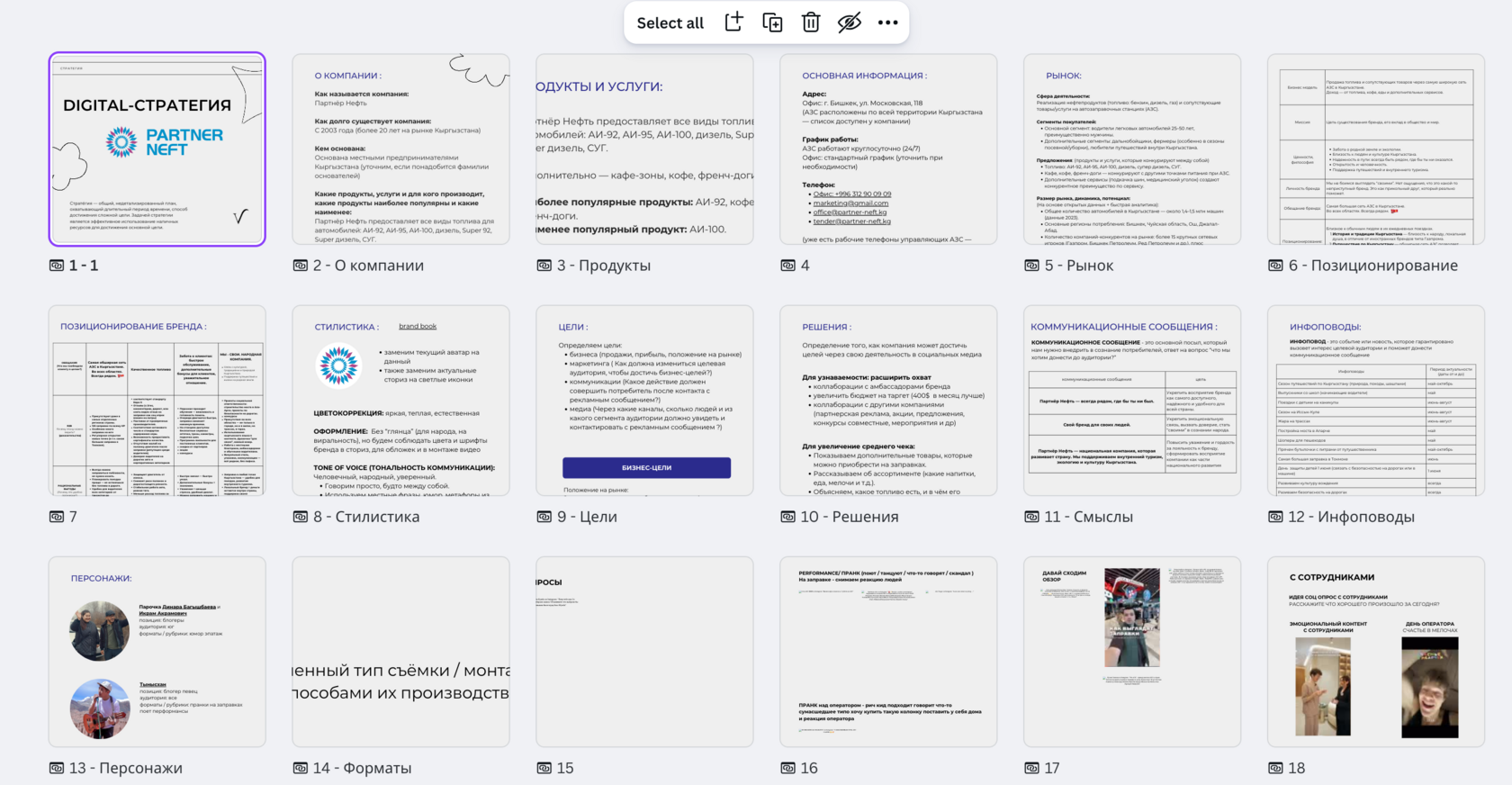The width and height of the screenshot is (1512, 785).
Task: Click the page icon beside '14 - Форматы'
Action: point(300,768)
